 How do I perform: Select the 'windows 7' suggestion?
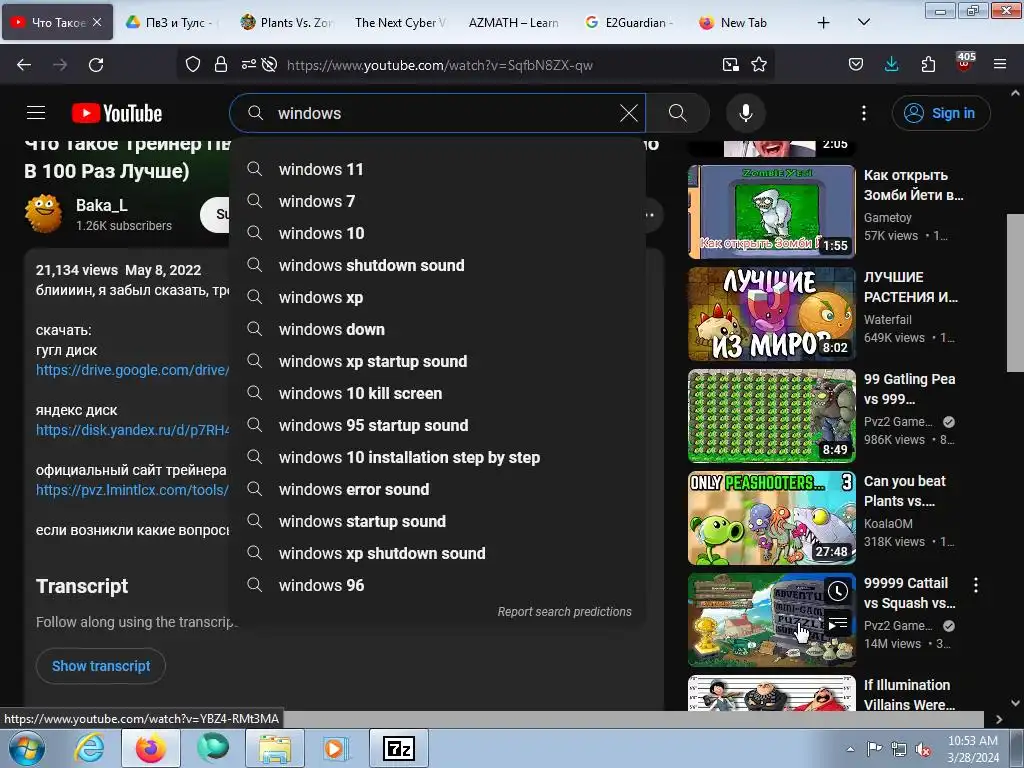[437, 201]
